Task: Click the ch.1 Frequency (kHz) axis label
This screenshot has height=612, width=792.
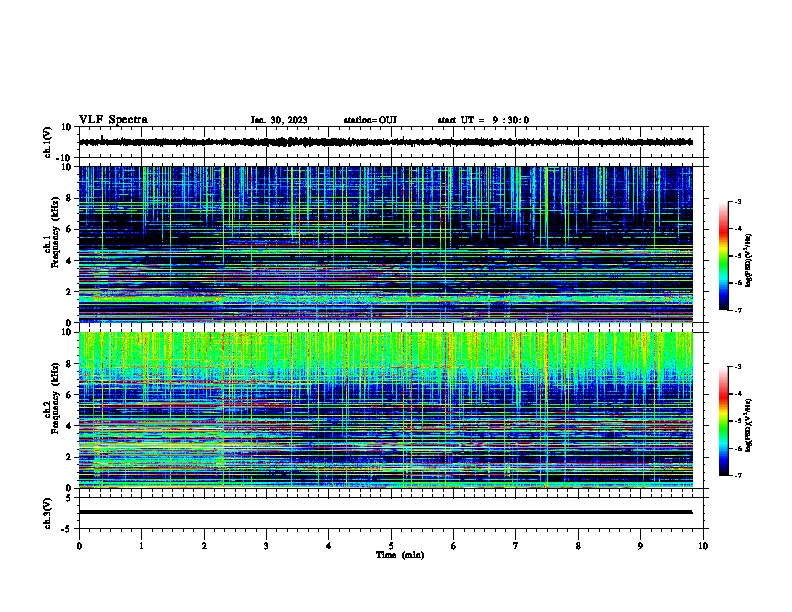Action: 52,232
